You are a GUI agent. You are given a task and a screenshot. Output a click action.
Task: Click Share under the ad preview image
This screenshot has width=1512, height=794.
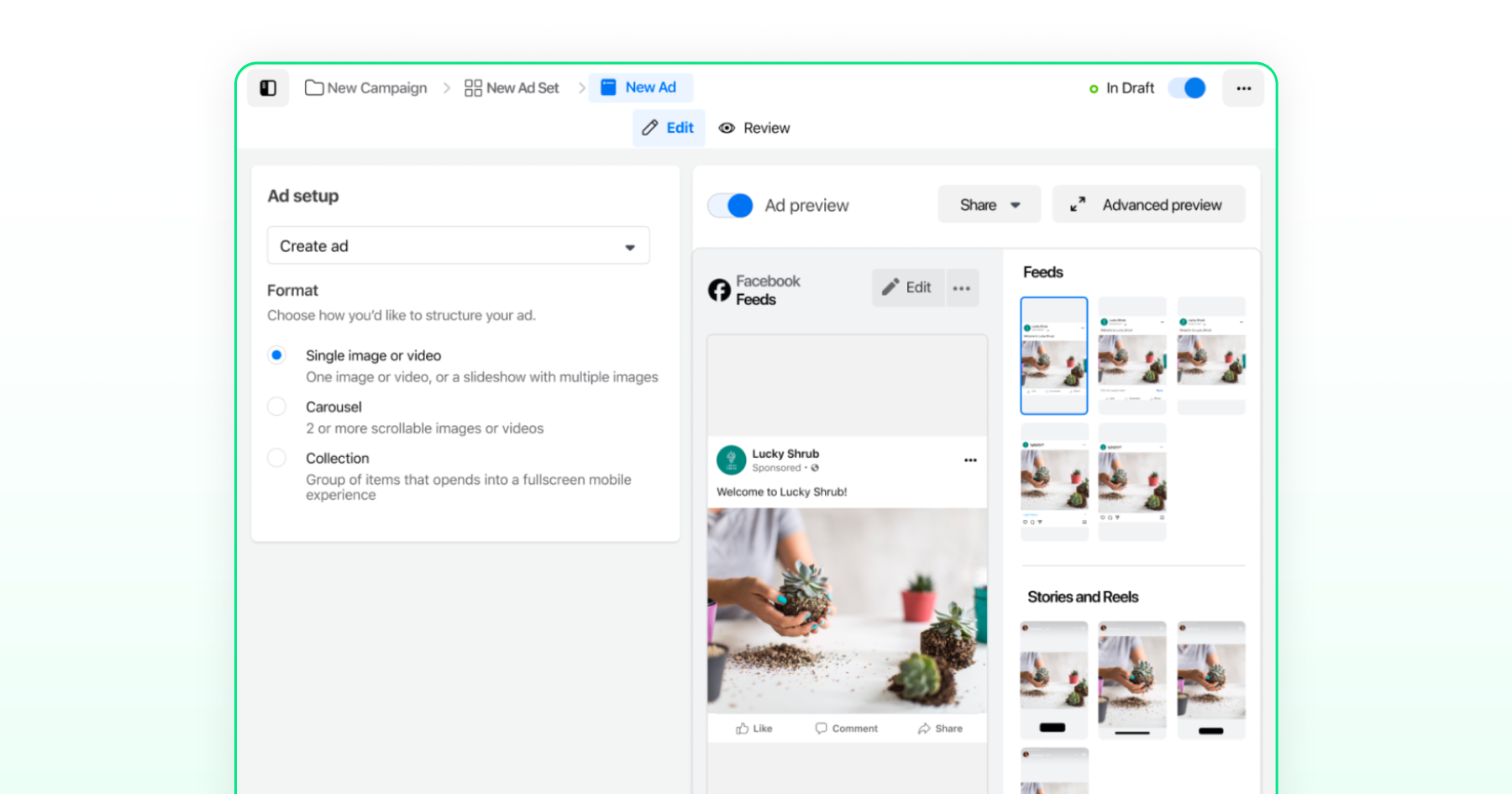tap(940, 728)
